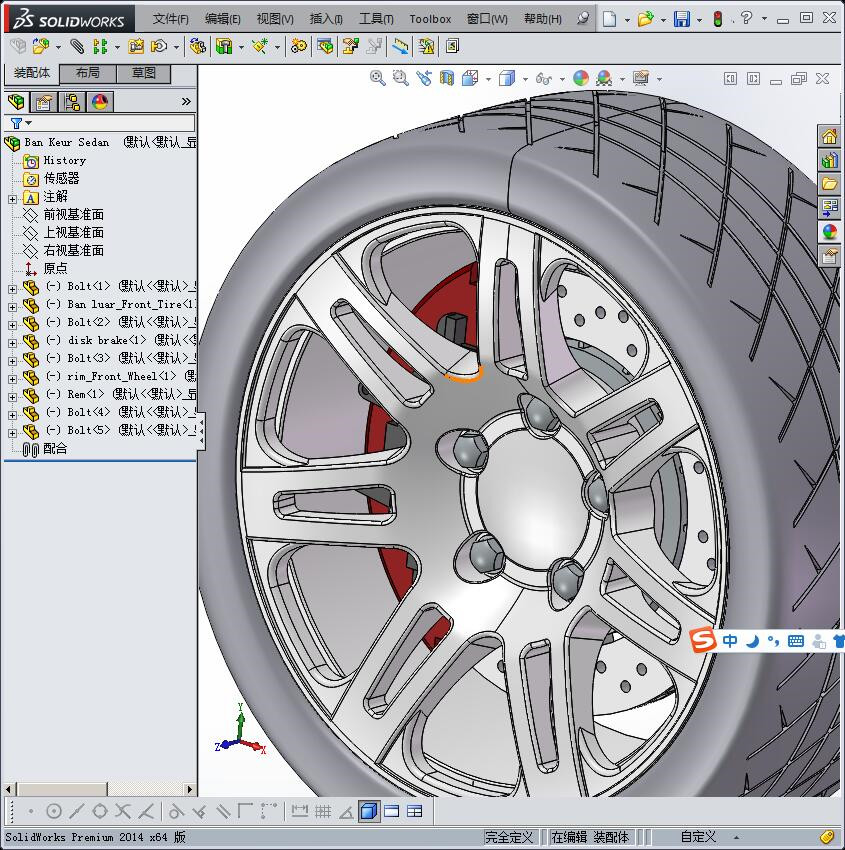Viewport: 845px width, 850px height.
Task: Click the Move Component icon
Action: click(159, 47)
